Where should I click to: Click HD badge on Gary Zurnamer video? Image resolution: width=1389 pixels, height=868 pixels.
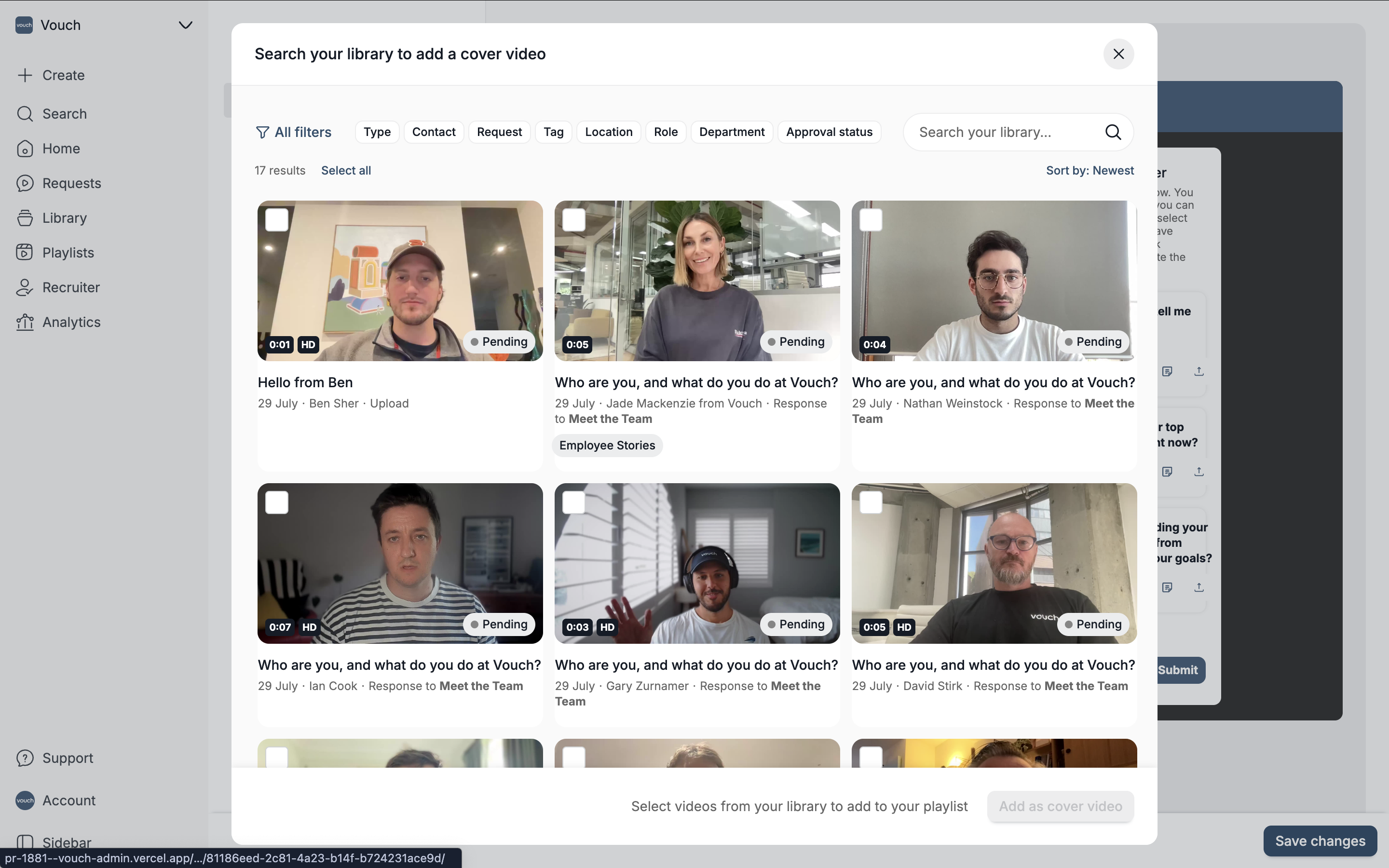(607, 627)
